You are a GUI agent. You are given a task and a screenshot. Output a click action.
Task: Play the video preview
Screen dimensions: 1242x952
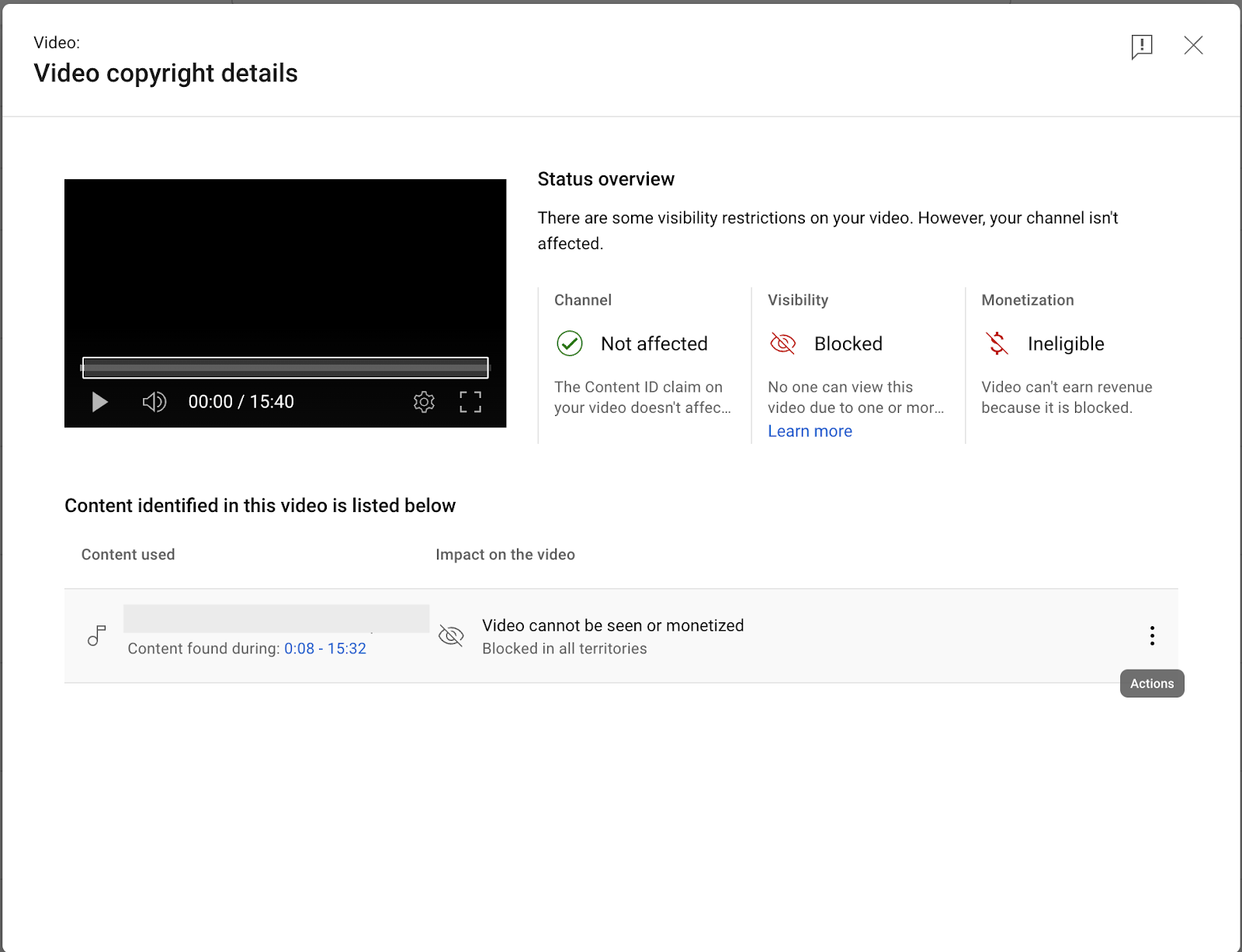coord(99,402)
